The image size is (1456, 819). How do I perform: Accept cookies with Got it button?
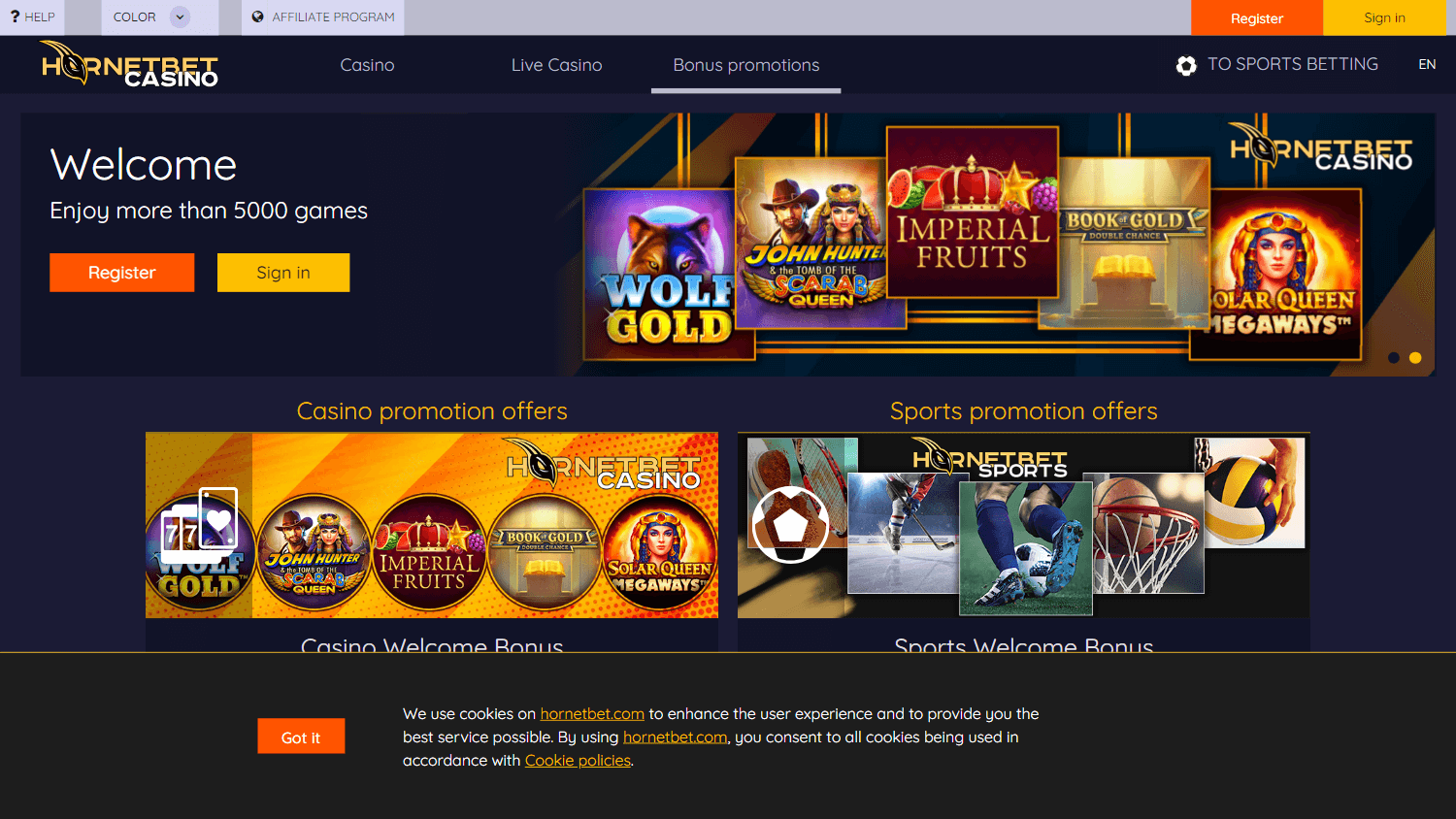(x=301, y=737)
